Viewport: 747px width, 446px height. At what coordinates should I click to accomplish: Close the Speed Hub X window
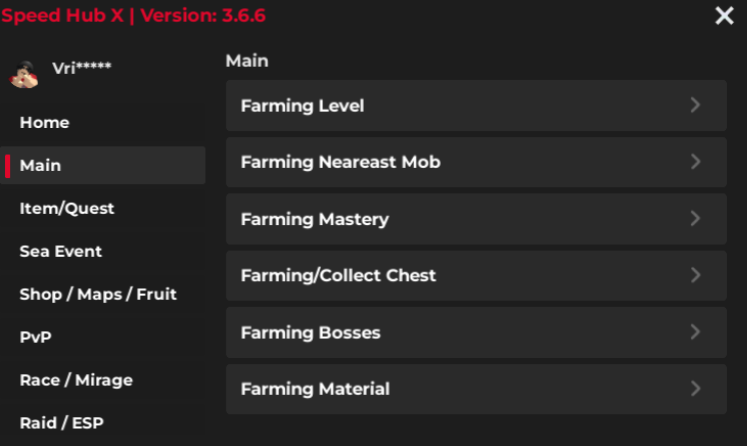[724, 17]
